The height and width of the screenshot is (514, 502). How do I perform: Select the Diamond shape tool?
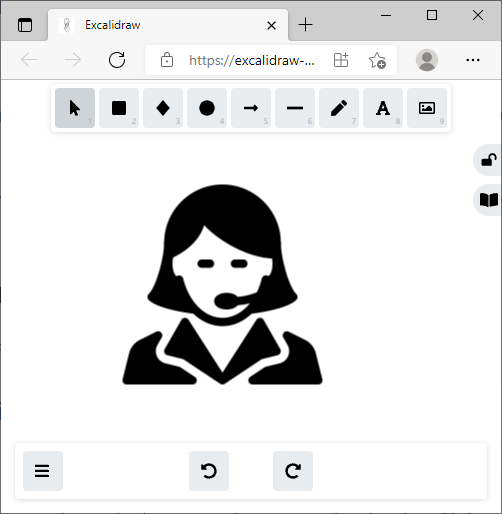coord(163,108)
